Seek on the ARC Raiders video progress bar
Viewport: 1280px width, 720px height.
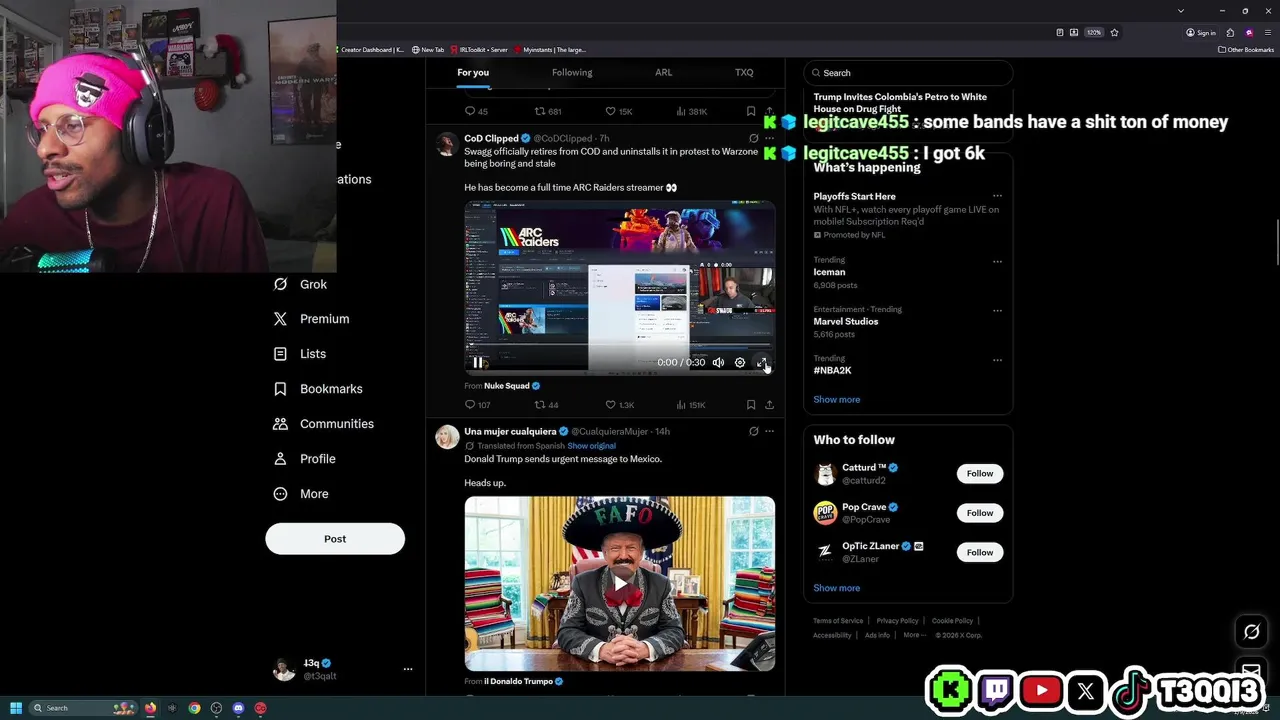(x=620, y=347)
